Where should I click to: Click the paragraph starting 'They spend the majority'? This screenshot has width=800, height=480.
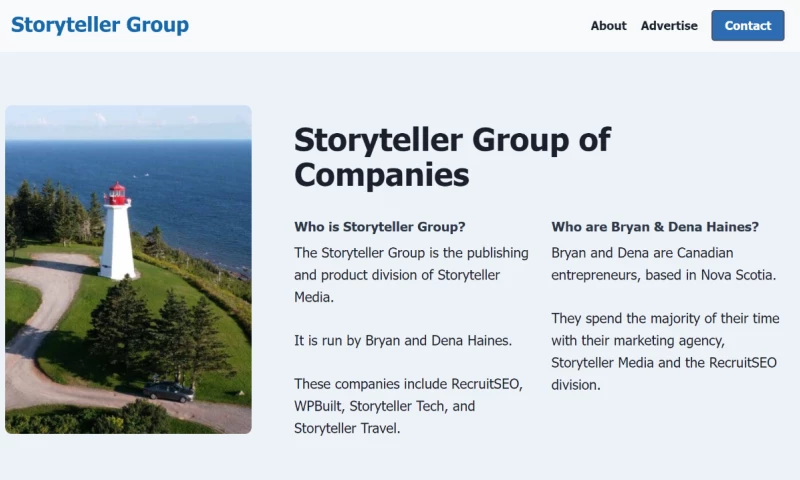click(665, 351)
